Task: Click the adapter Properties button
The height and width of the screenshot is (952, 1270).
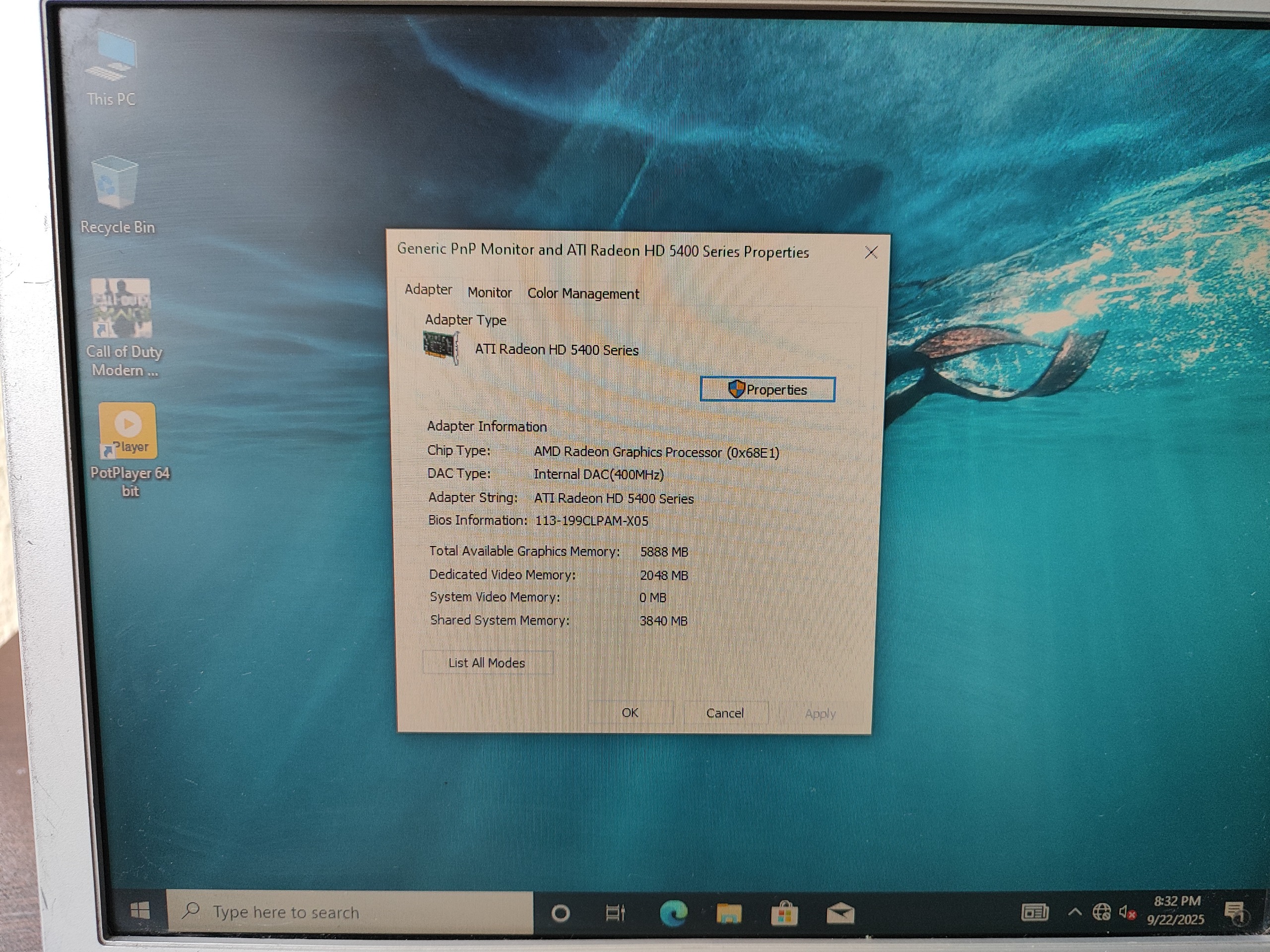Action: tap(767, 390)
